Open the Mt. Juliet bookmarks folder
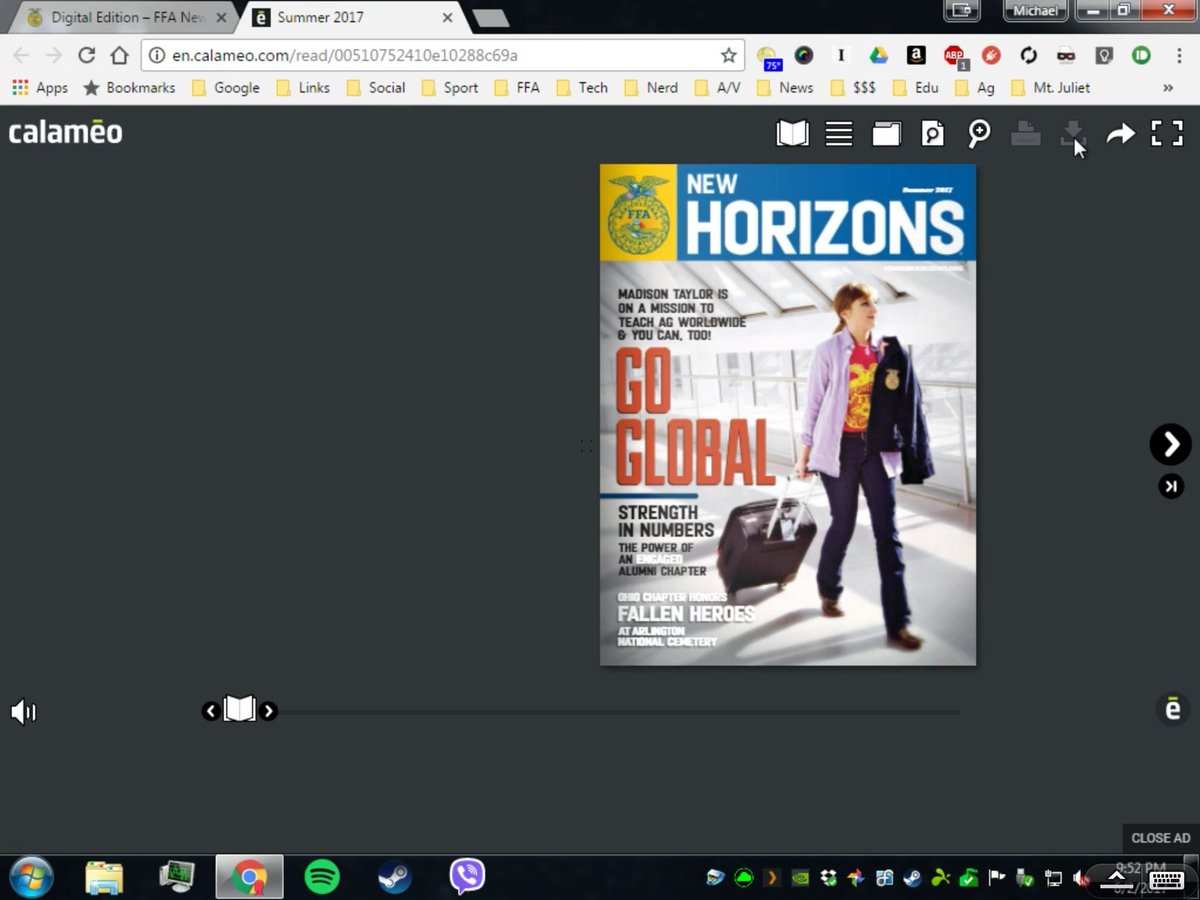The image size is (1200, 900). click(1051, 88)
